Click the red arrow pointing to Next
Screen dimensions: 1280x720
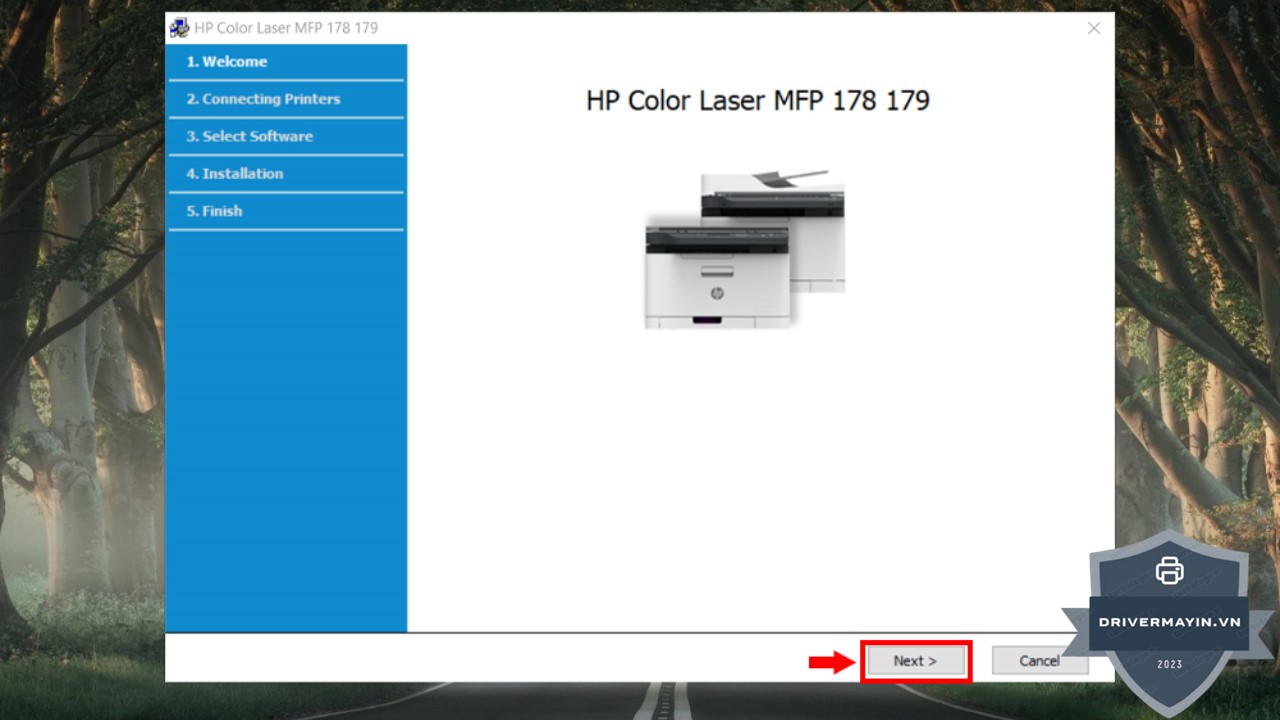[x=832, y=662]
